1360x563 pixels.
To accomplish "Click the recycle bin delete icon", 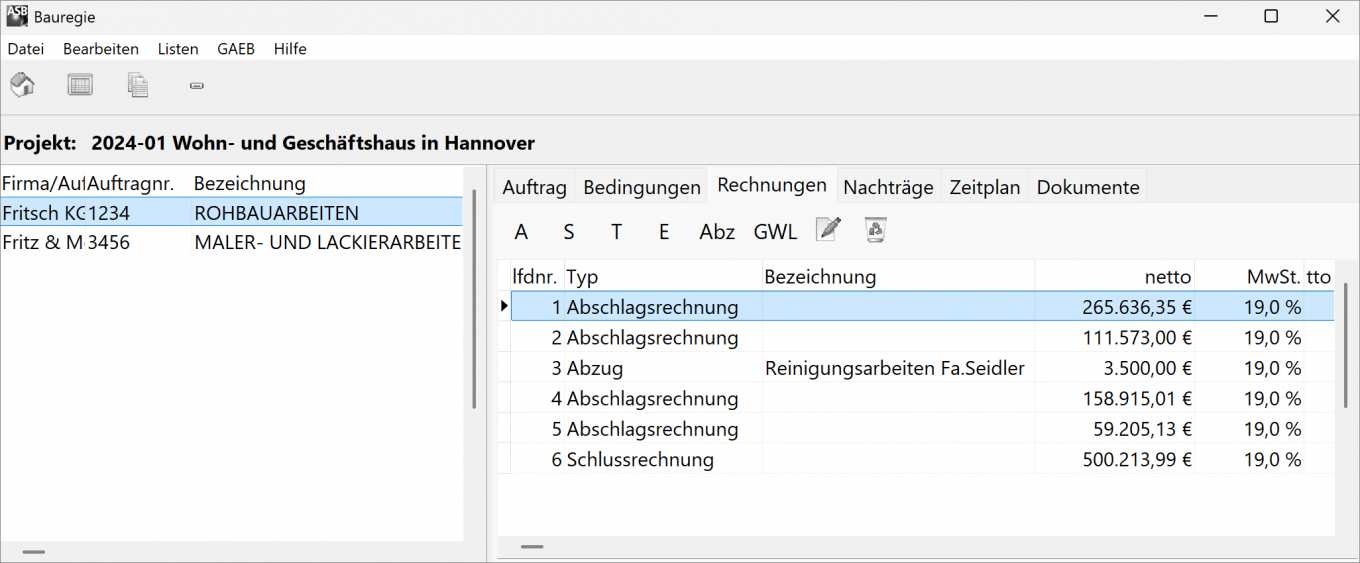I will coord(876,230).
